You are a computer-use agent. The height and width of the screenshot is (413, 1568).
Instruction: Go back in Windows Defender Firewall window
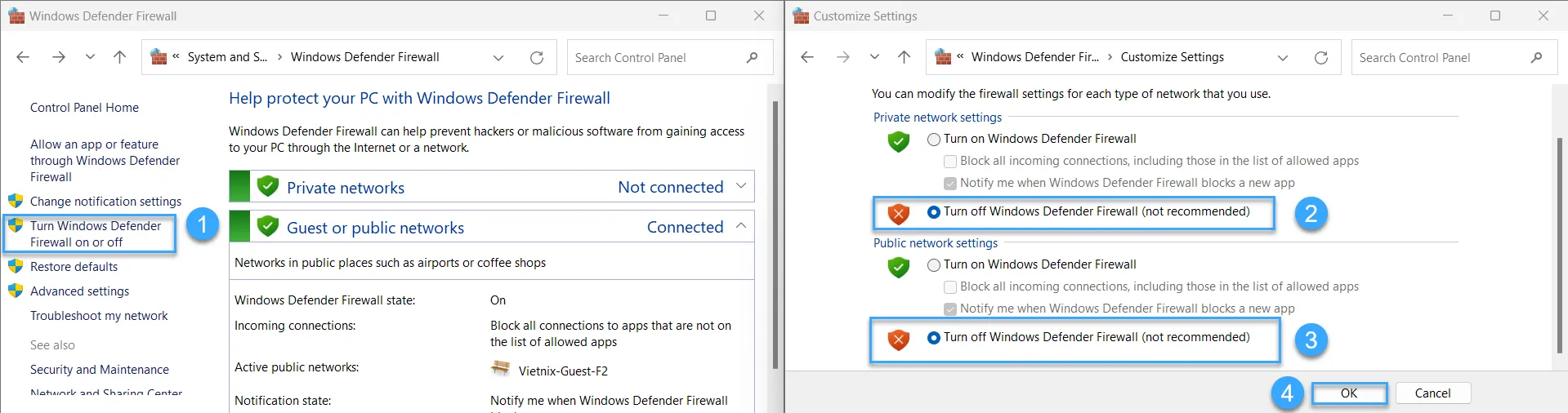point(23,57)
